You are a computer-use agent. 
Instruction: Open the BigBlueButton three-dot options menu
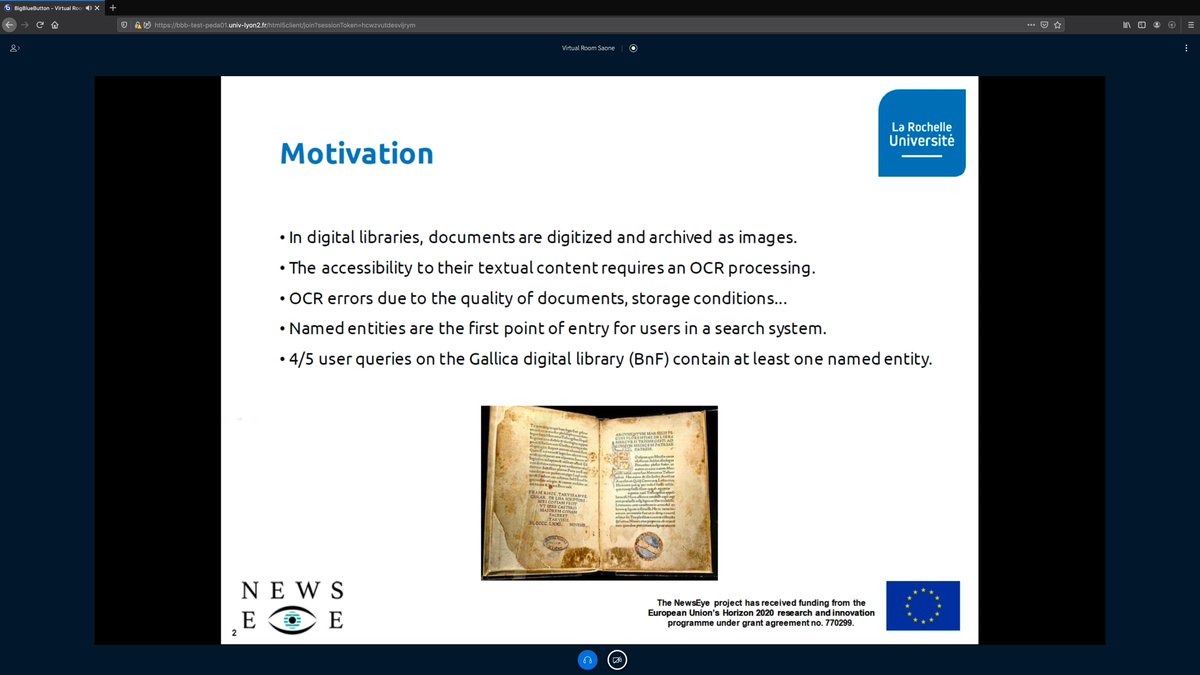pos(1184,47)
